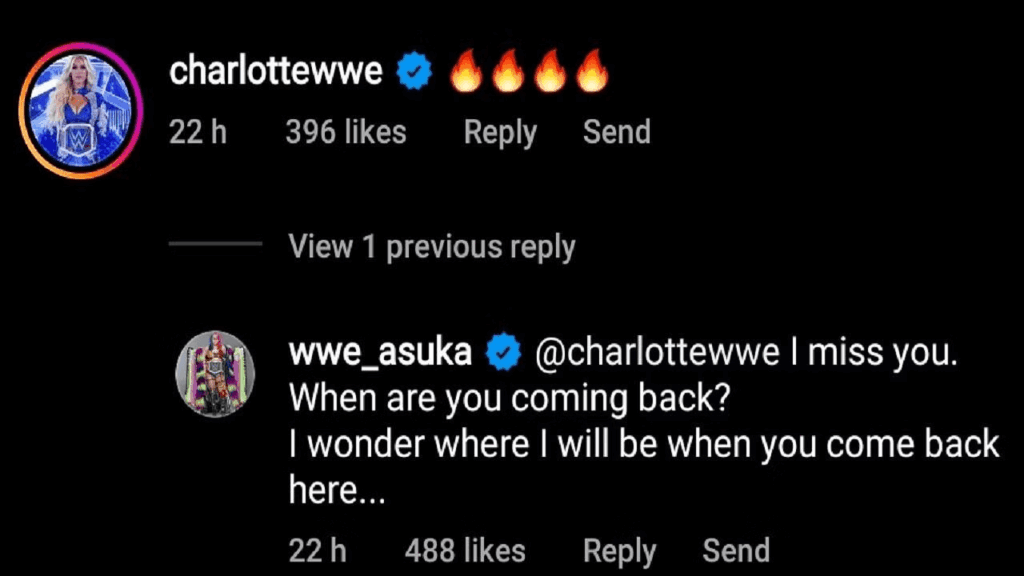The height and width of the screenshot is (576, 1024).
Task: Click the wwe_asuka username
Action: click(x=379, y=352)
